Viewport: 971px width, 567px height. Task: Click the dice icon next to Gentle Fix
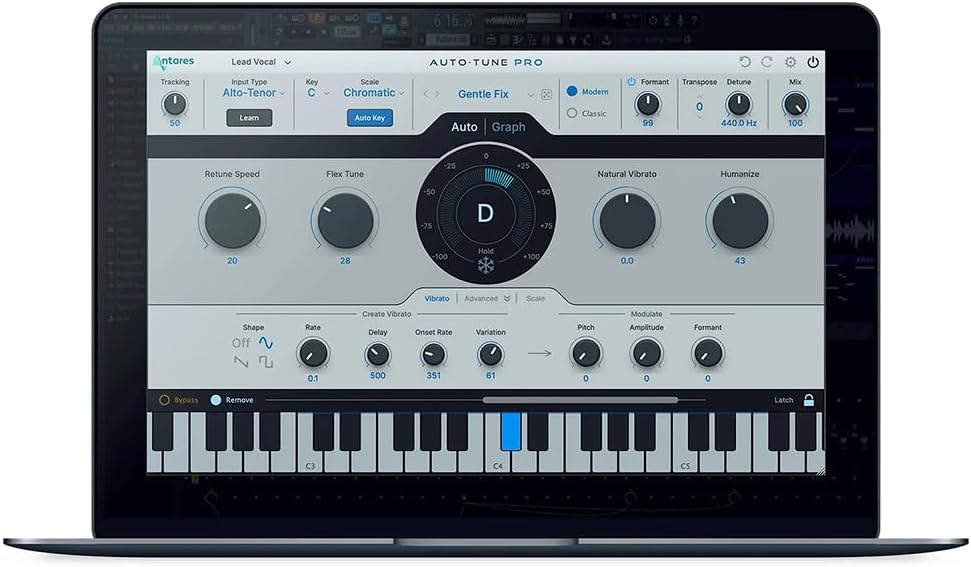pos(547,95)
